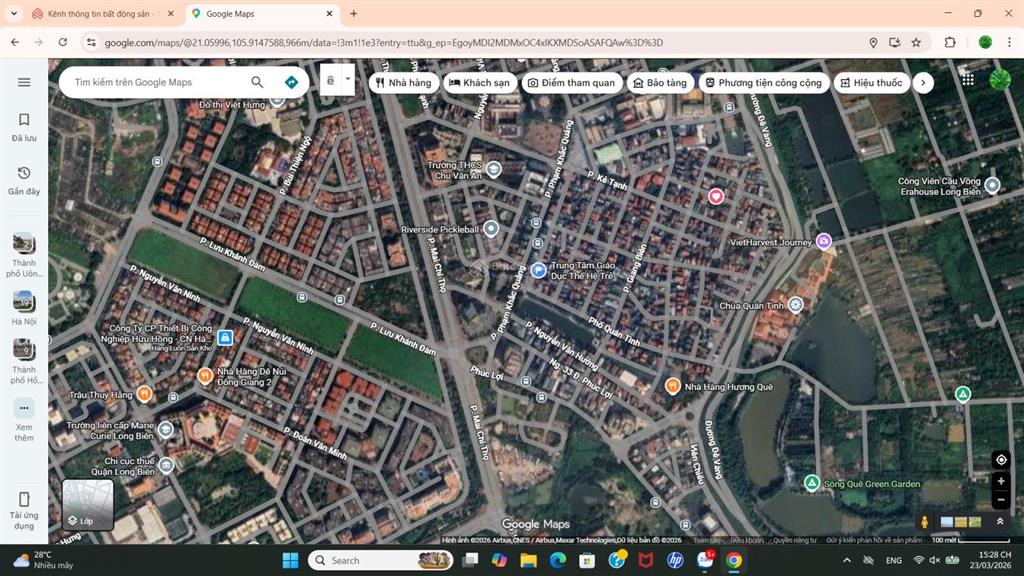The height and width of the screenshot is (576, 1024).
Task: Click the zoom in plus icon
Action: pos(1001,481)
